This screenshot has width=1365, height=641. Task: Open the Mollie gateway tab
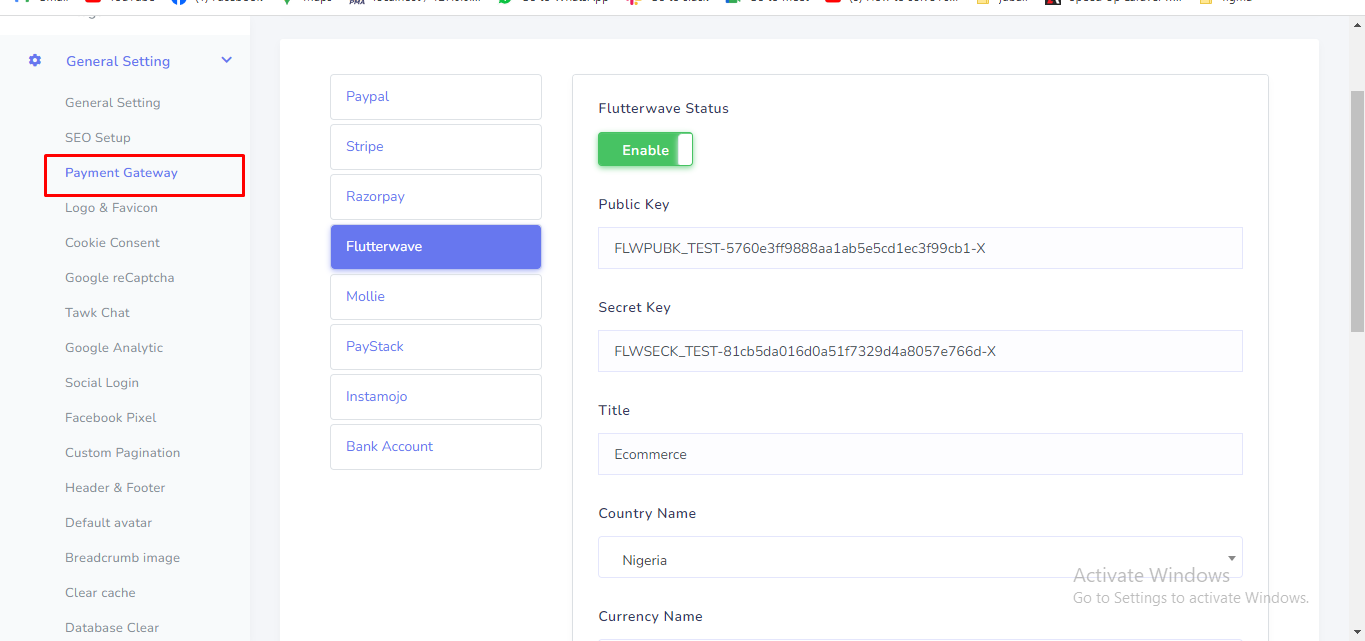pyautogui.click(x=435, y=297)
